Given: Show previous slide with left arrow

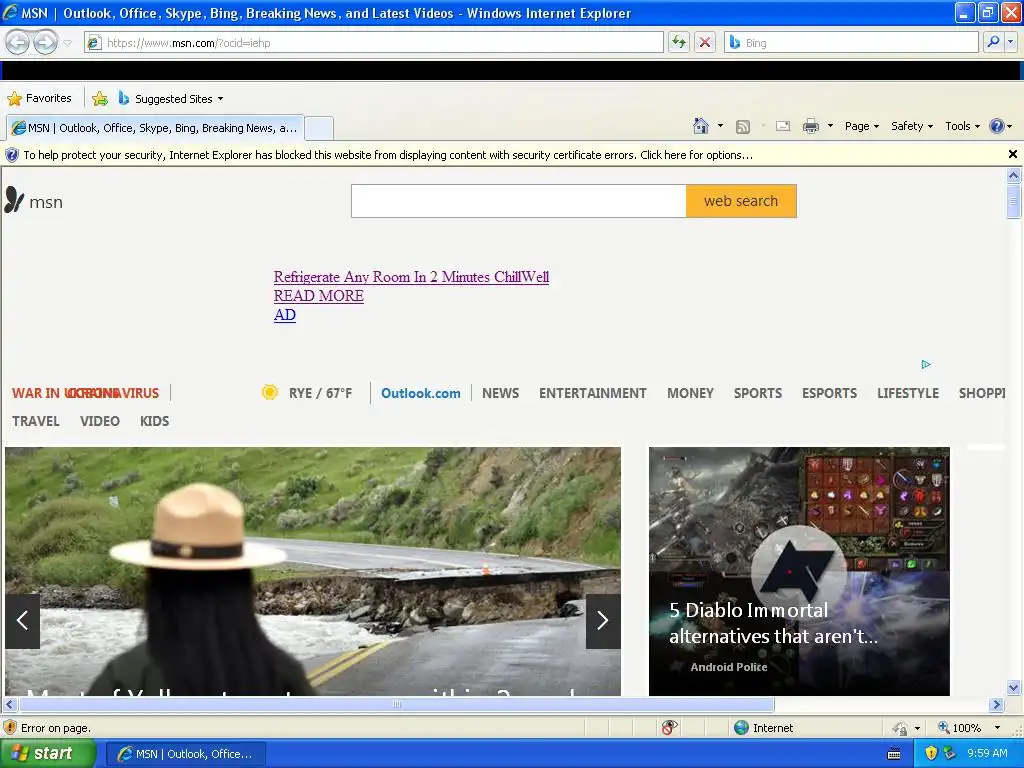Looking at the screenshot, I should pyautogui.click(x=22, y=620).
